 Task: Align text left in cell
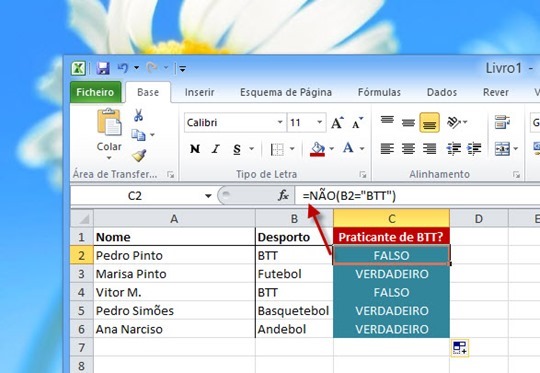click(387, 149)
